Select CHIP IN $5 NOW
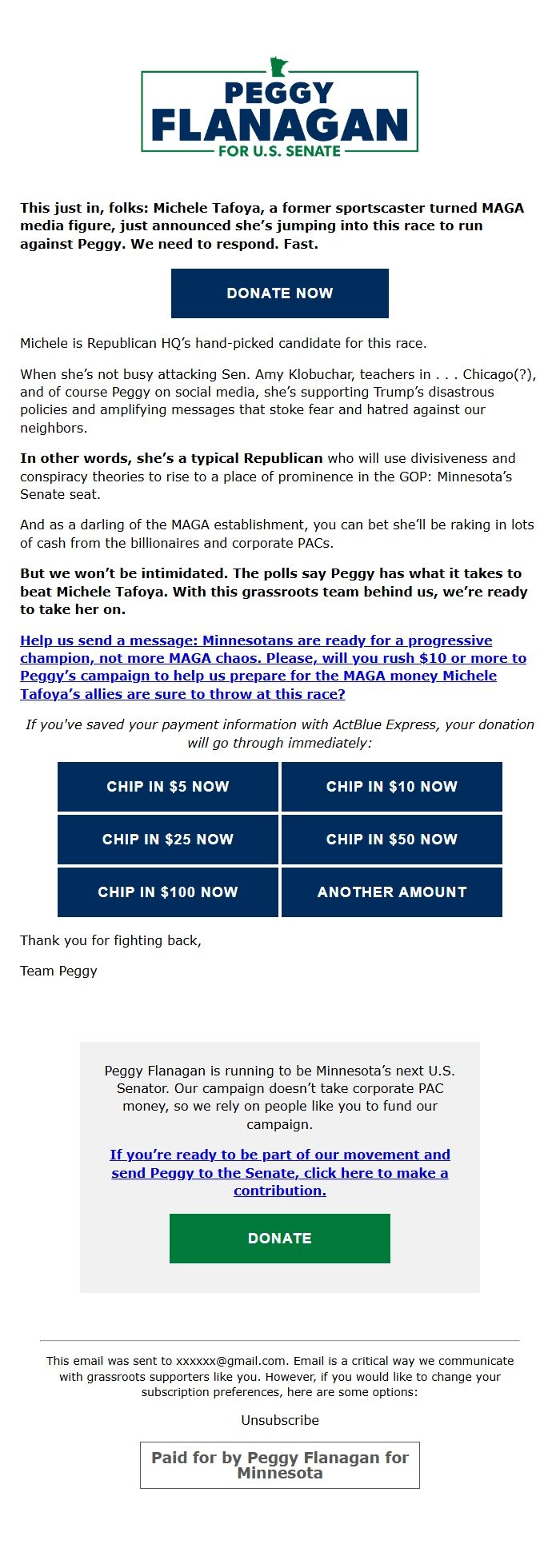Viewport: 560px width, 1568px height. [x=167, y=787]
